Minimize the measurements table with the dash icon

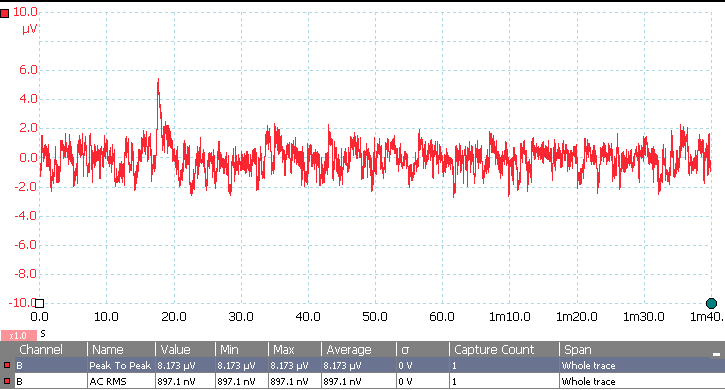(716, 354)
